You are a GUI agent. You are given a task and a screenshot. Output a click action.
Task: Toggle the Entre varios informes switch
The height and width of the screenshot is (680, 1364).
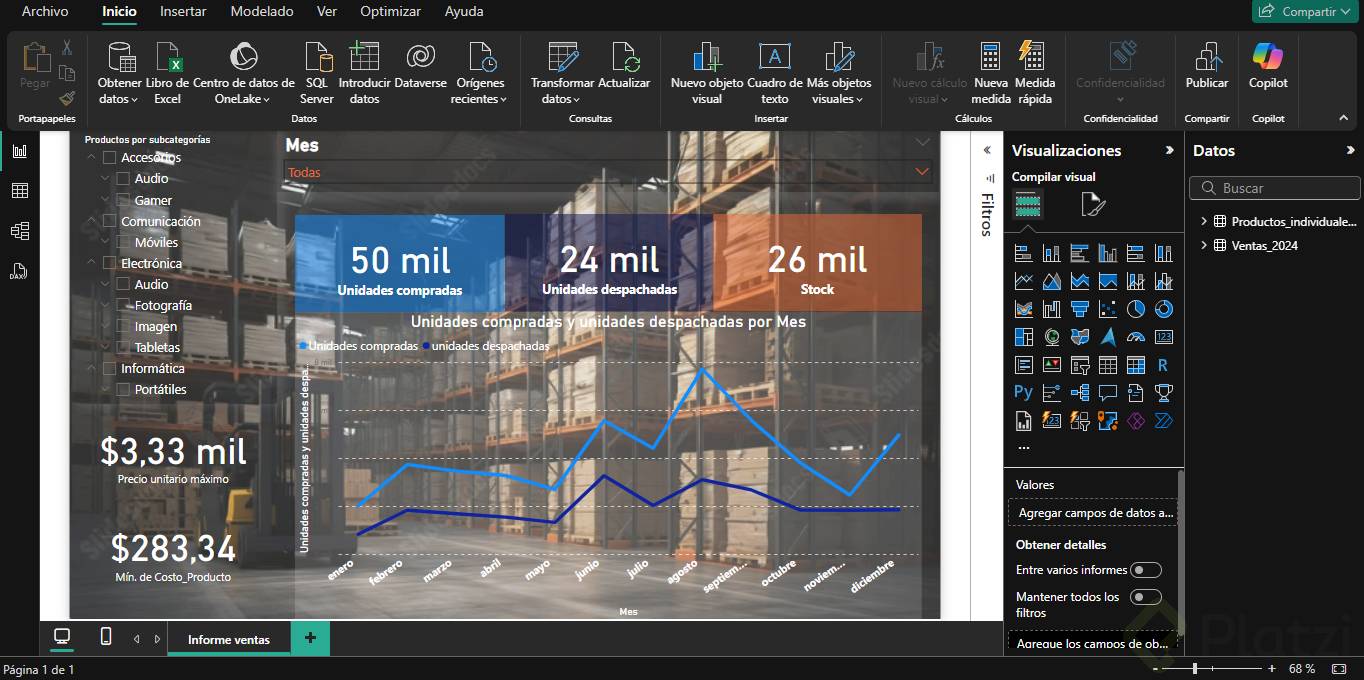tap(1146, 570)
